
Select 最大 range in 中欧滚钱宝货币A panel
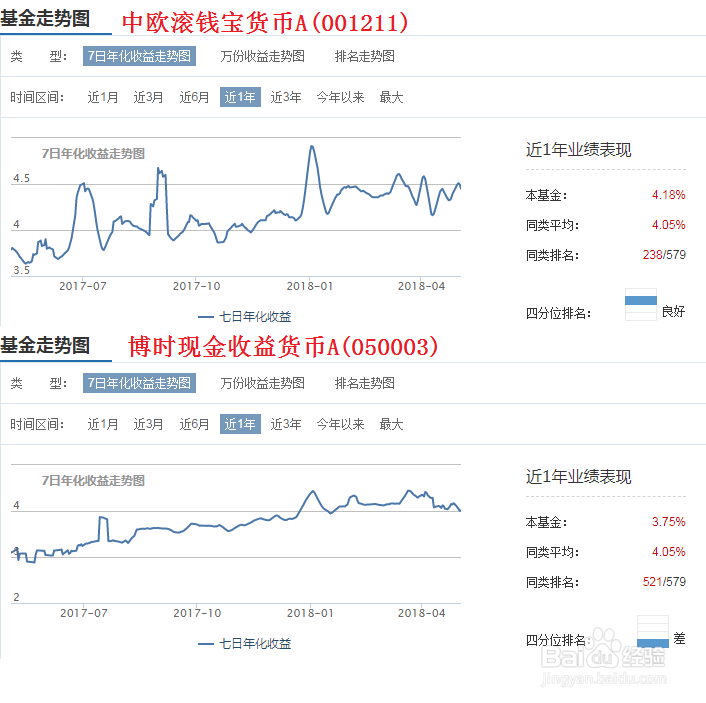click(391, 97)
